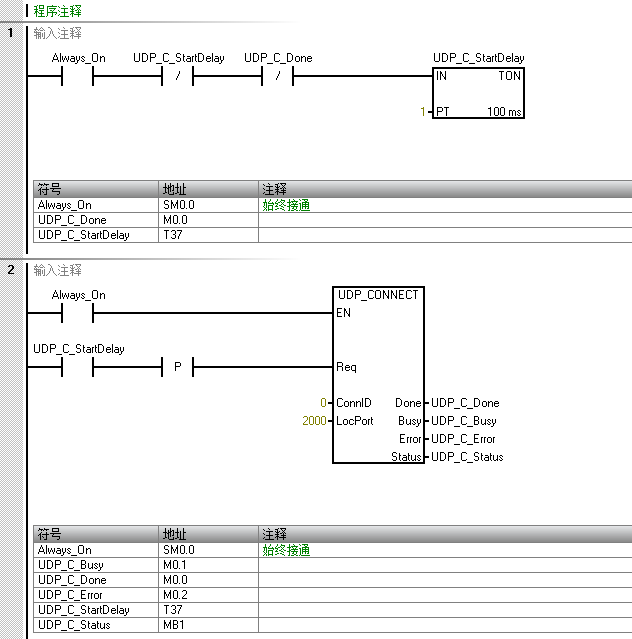Click the 符号 column header in network 1 table
The width and height of the screenshot is (632, 639).
[96, 189]
